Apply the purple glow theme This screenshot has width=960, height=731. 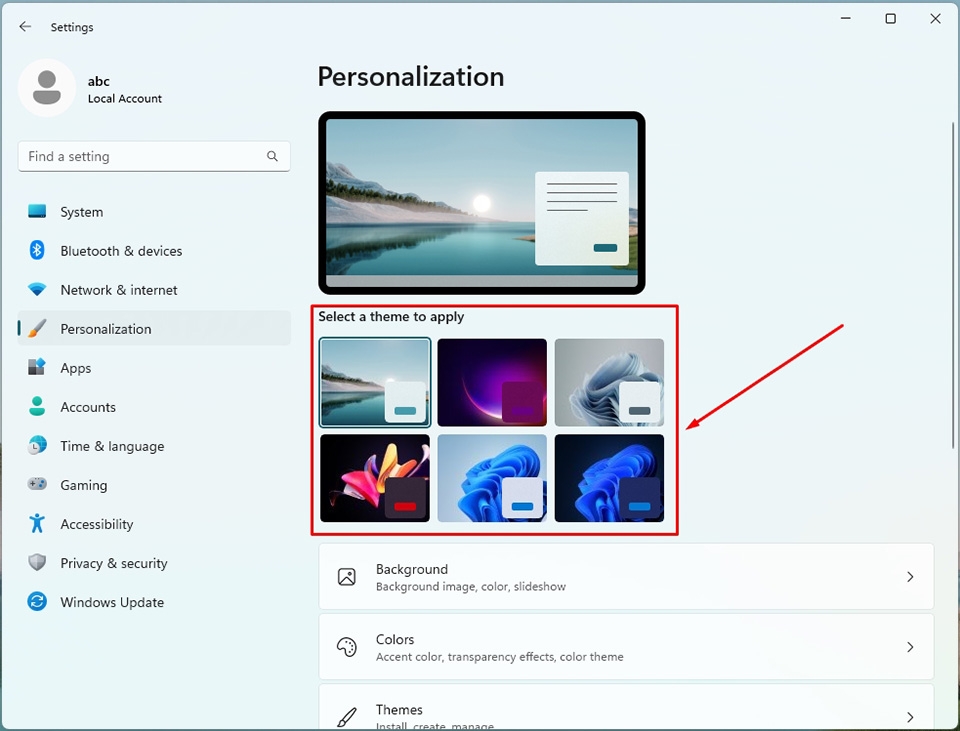(x=492, y=382)
